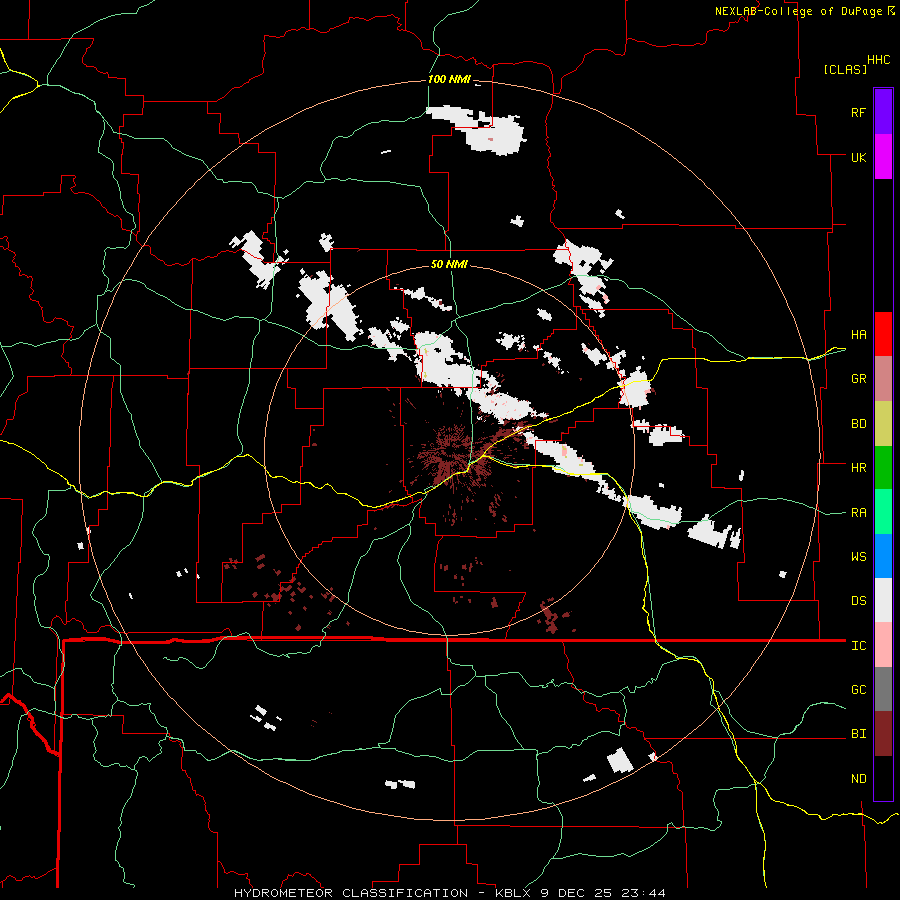Click the HR green legend swatch

point(883,468)
